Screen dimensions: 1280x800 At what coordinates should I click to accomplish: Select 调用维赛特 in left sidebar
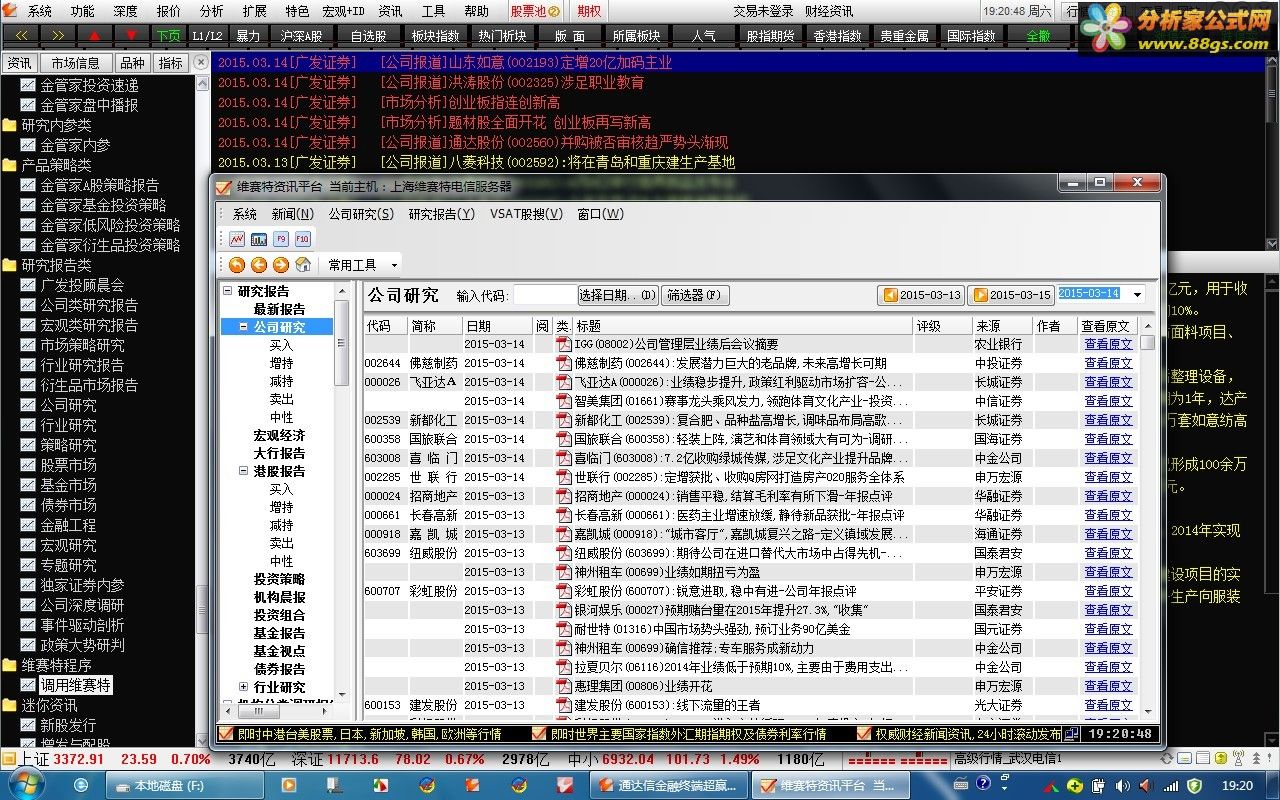75,685
